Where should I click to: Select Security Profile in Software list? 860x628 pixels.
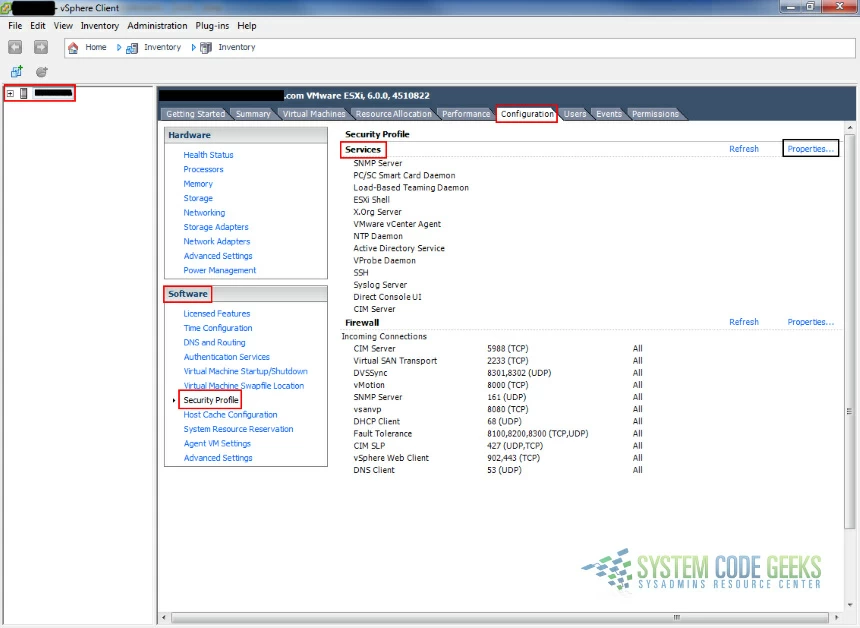click(x=211, y=400)
